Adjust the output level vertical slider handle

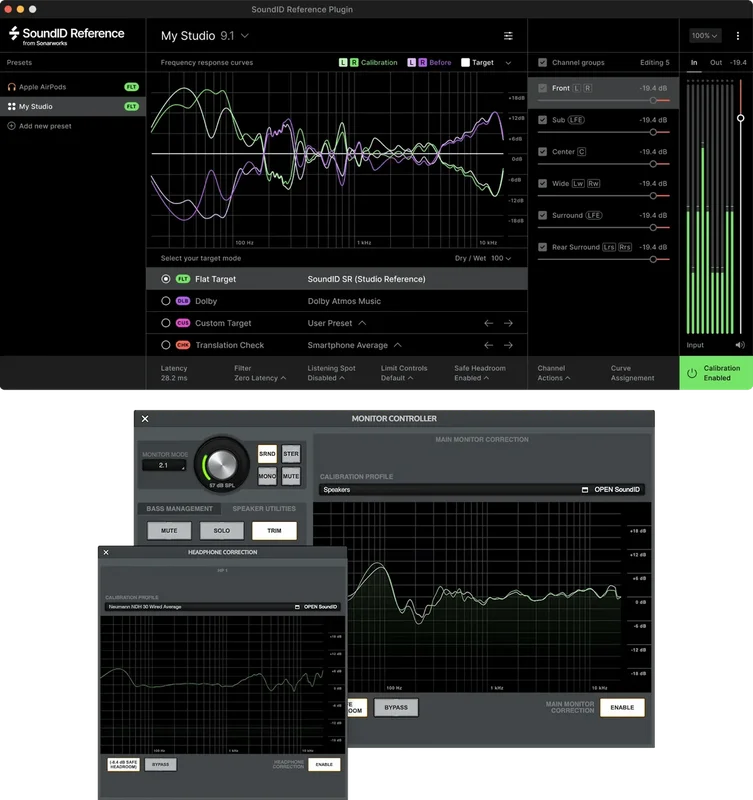coord(740,118)
